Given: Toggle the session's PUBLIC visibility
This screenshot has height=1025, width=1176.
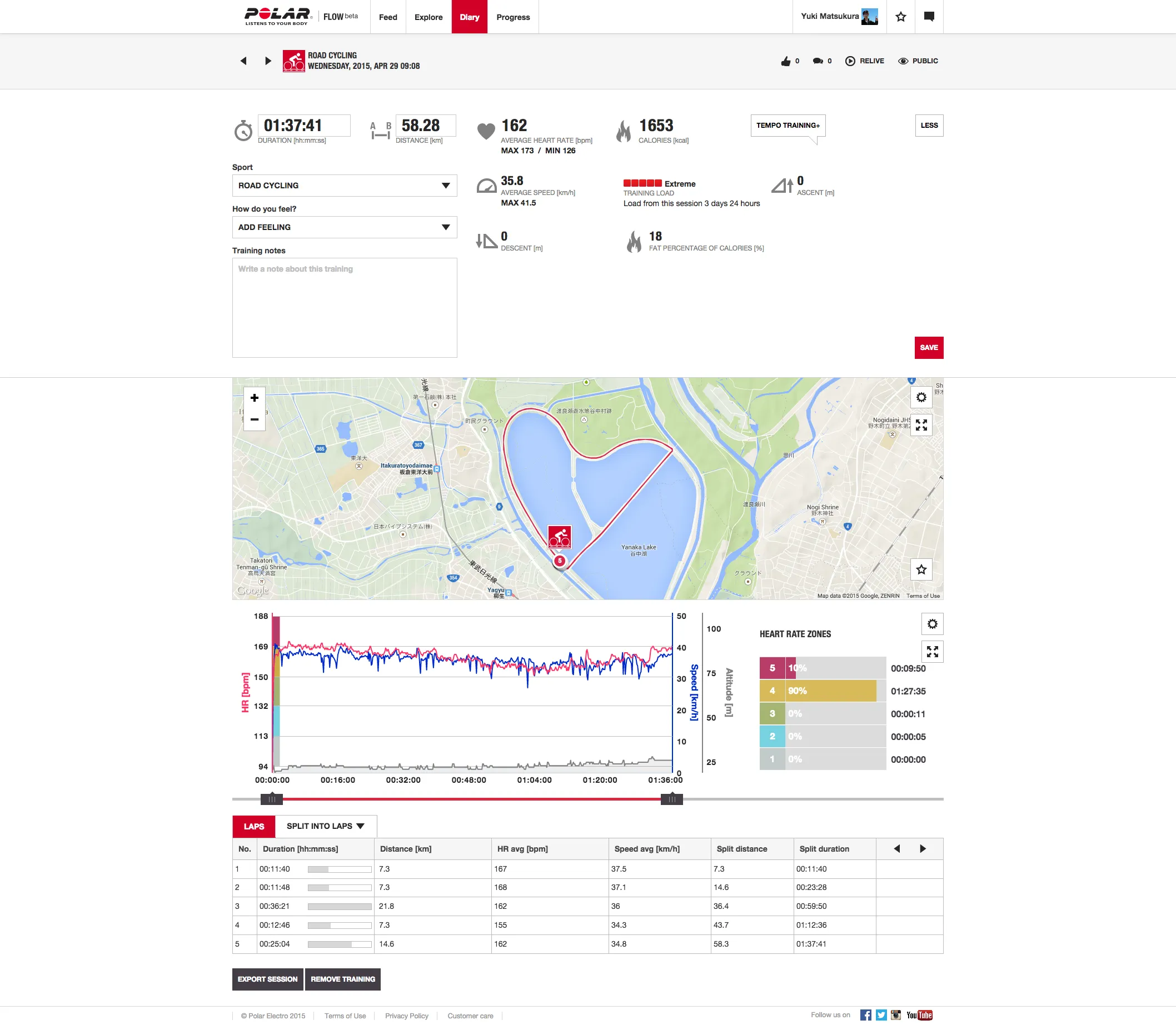Looking at the screenshot, I should pos(918,61).
